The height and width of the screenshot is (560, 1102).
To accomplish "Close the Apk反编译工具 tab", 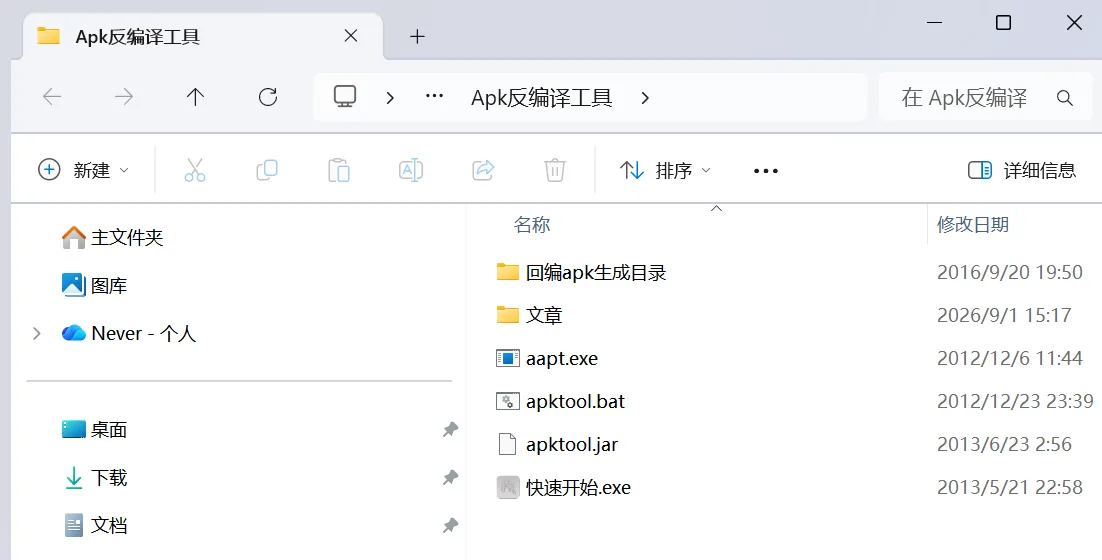I will [351, 36].
